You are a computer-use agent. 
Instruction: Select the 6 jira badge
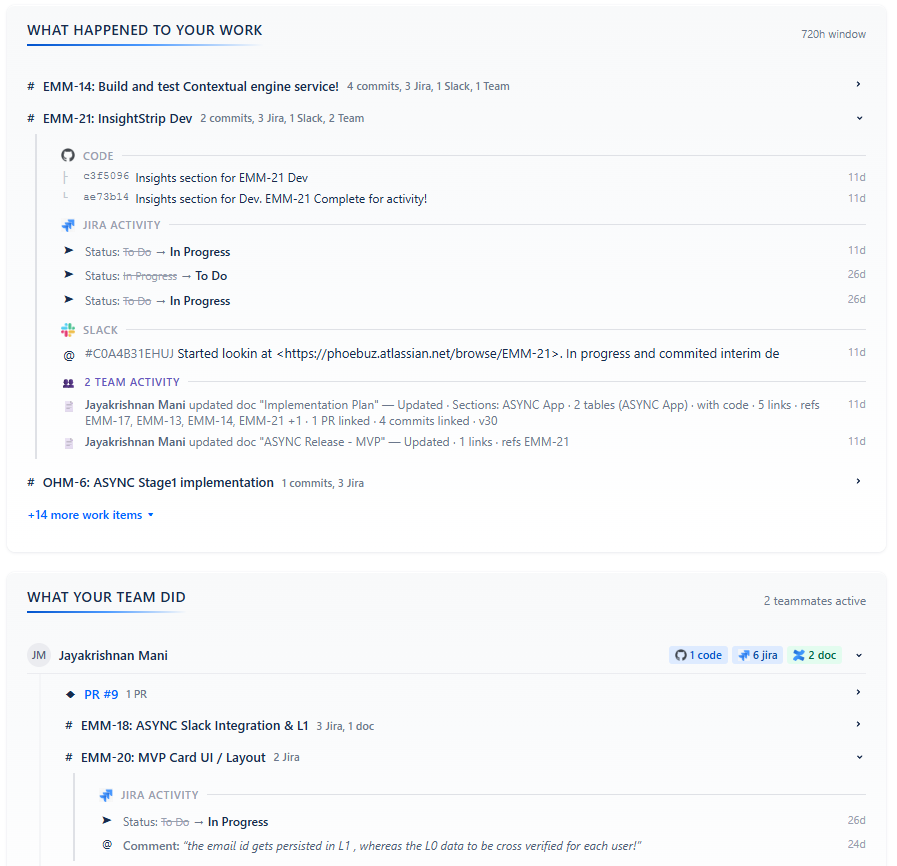tap(760, 654)
